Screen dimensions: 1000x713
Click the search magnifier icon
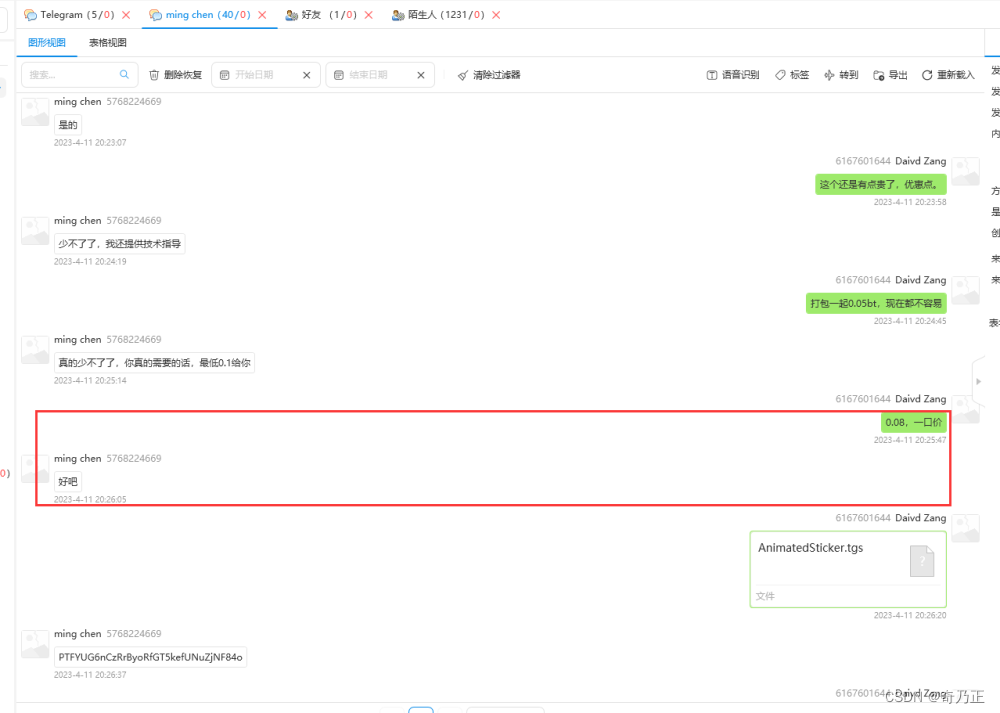click(124, 75)
